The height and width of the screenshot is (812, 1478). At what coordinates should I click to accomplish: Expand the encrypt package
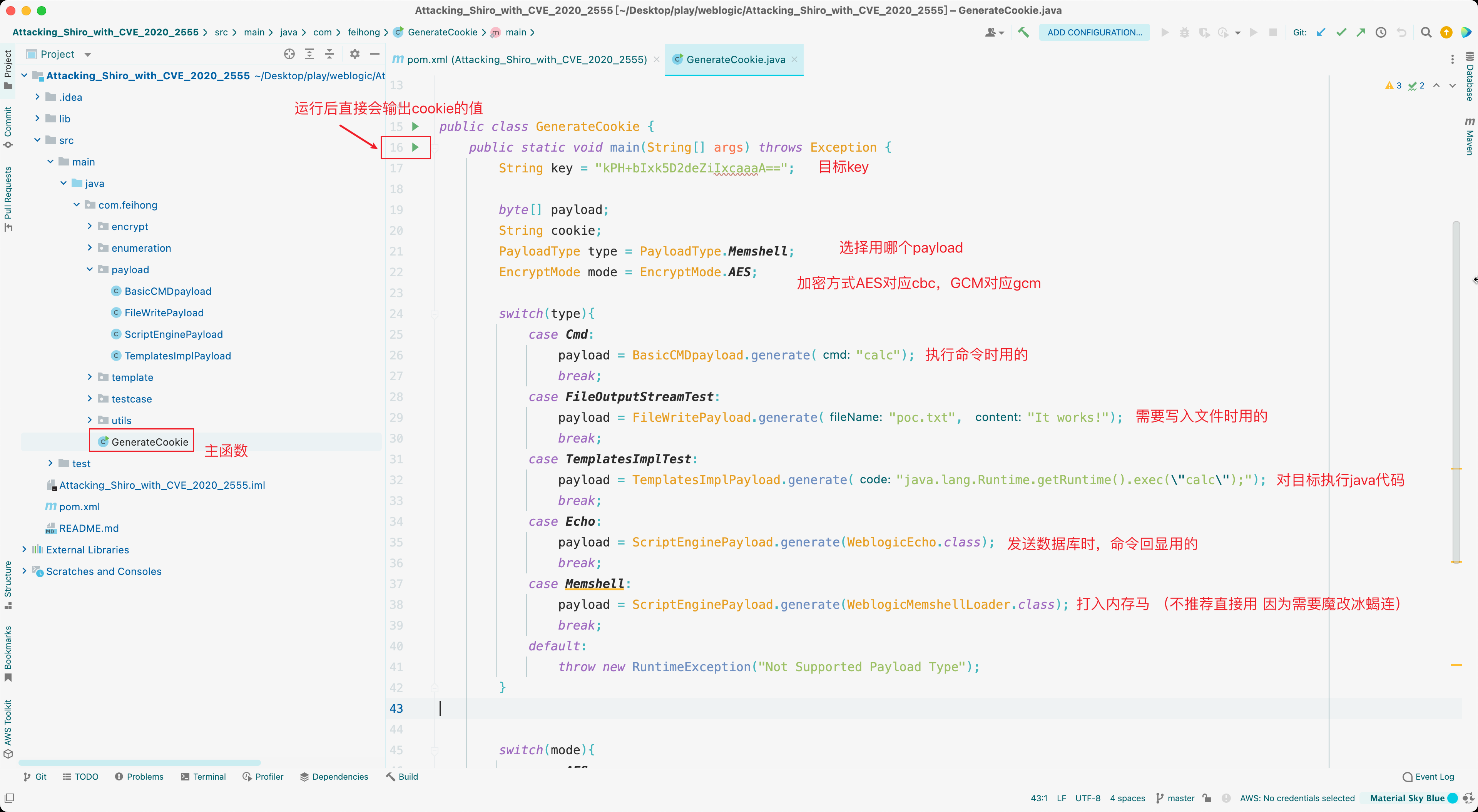(x=90, y=226)
